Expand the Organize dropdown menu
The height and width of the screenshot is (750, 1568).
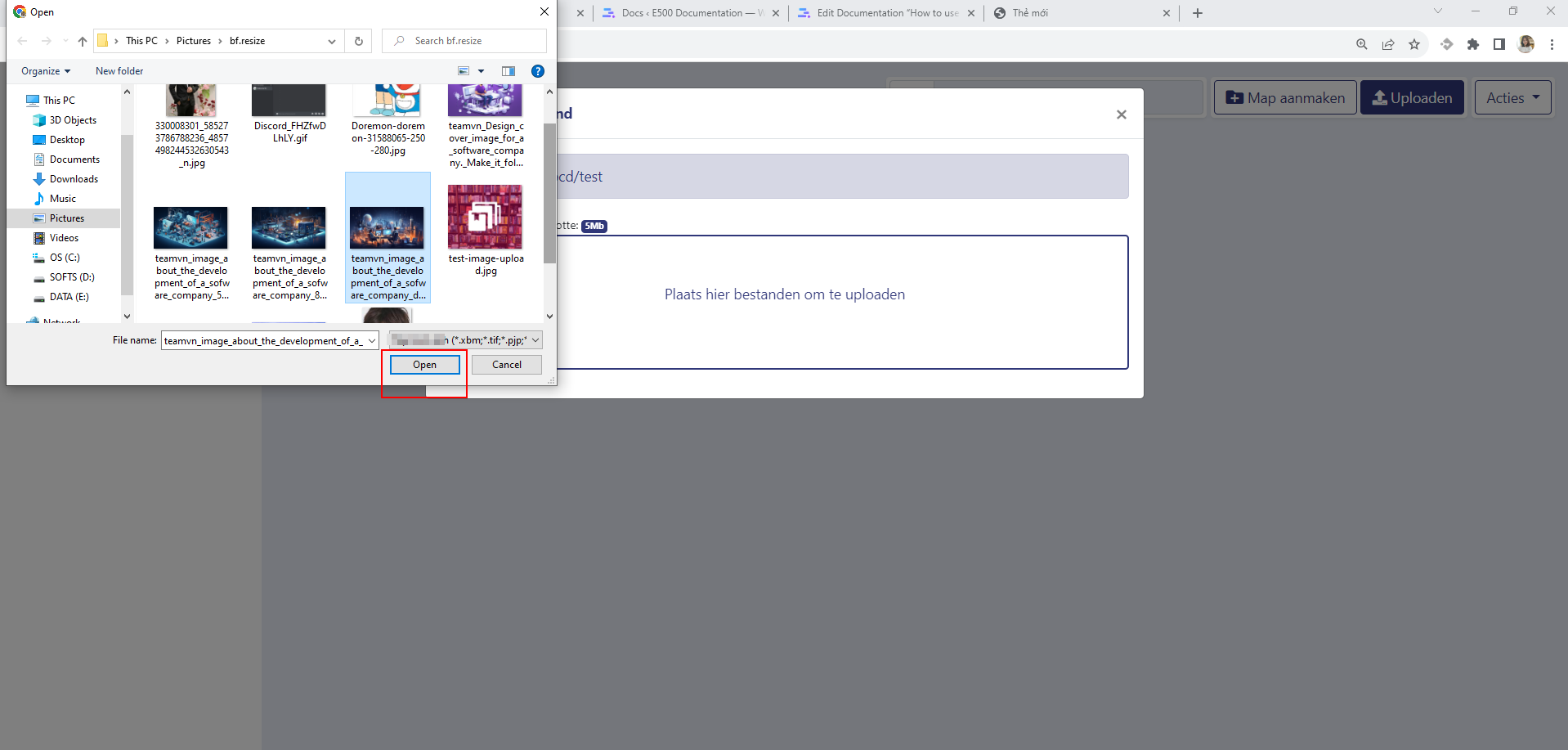pyautogui.click(x=46, y=71)
